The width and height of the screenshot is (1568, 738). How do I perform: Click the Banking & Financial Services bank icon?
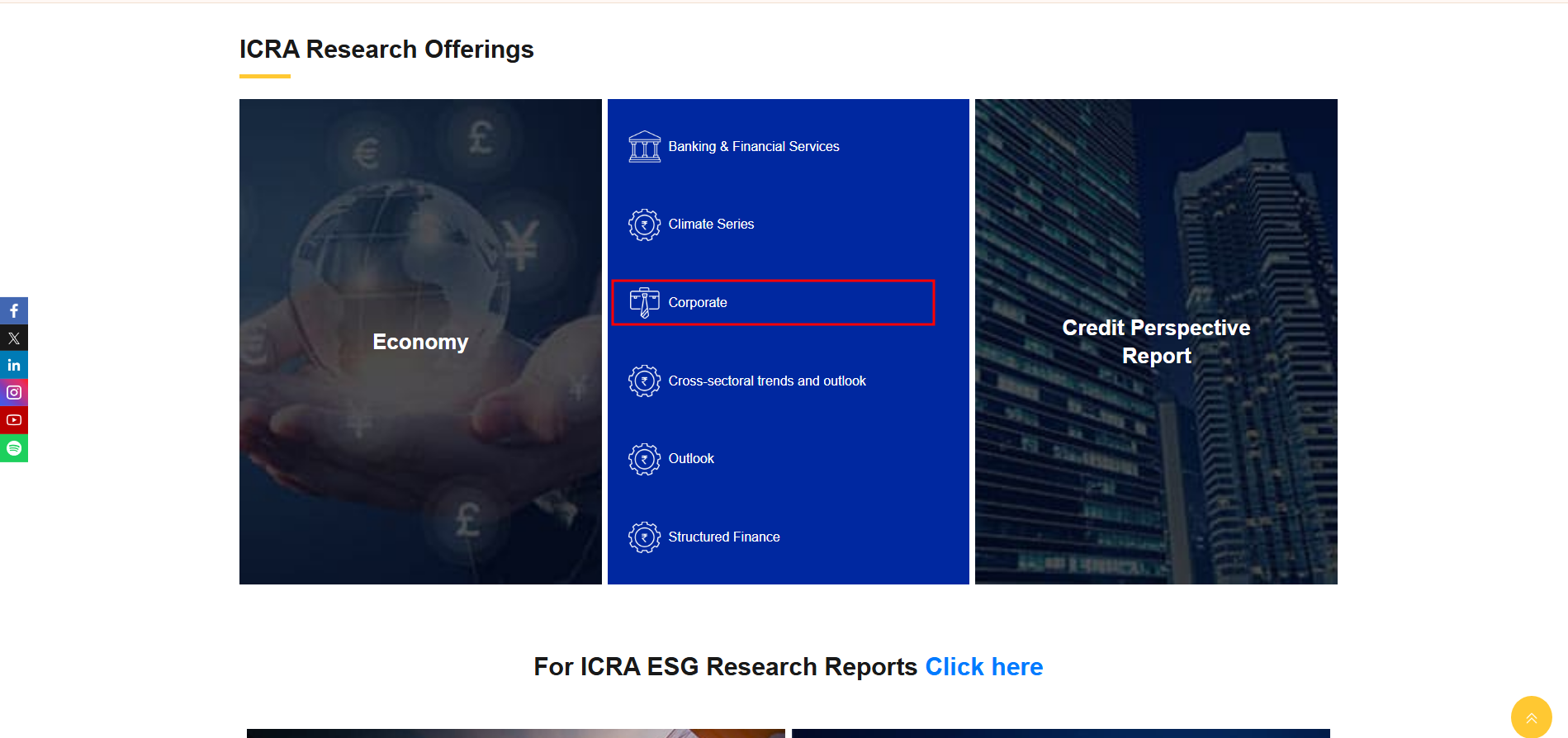pyautogui.click(x=644, y=147)
